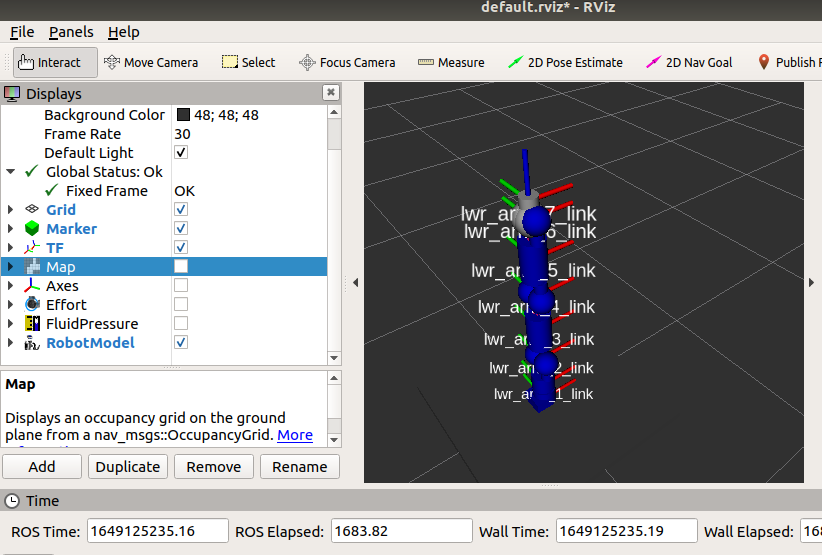Click the FluidPressure display icon

pyautogui.click(x=32, y=323)
